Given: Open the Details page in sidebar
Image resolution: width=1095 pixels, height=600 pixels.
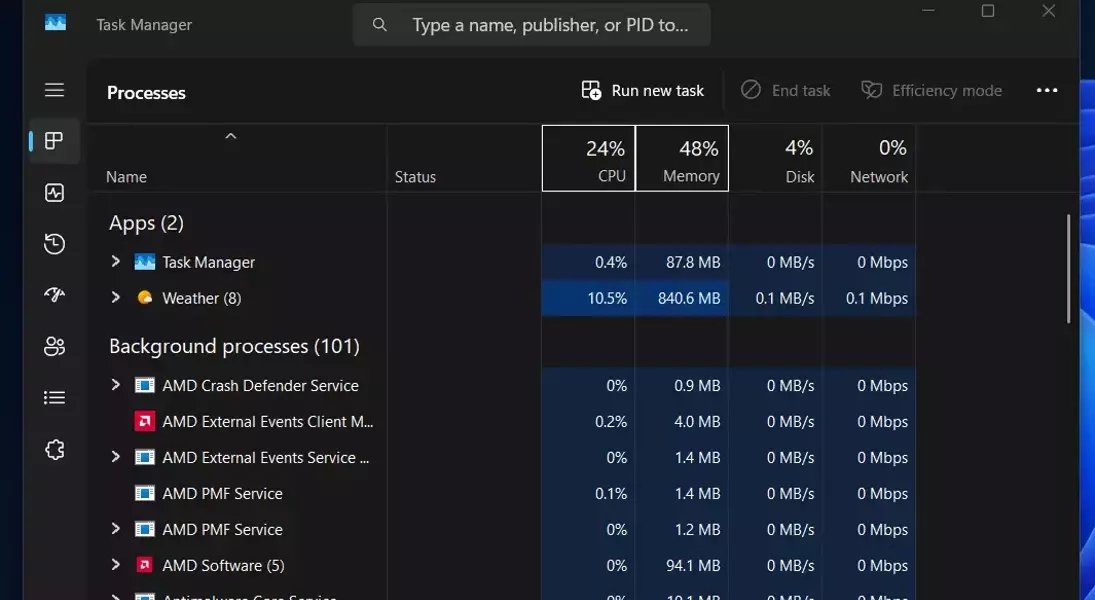Looking at the screenshot, I should (54, 397).
